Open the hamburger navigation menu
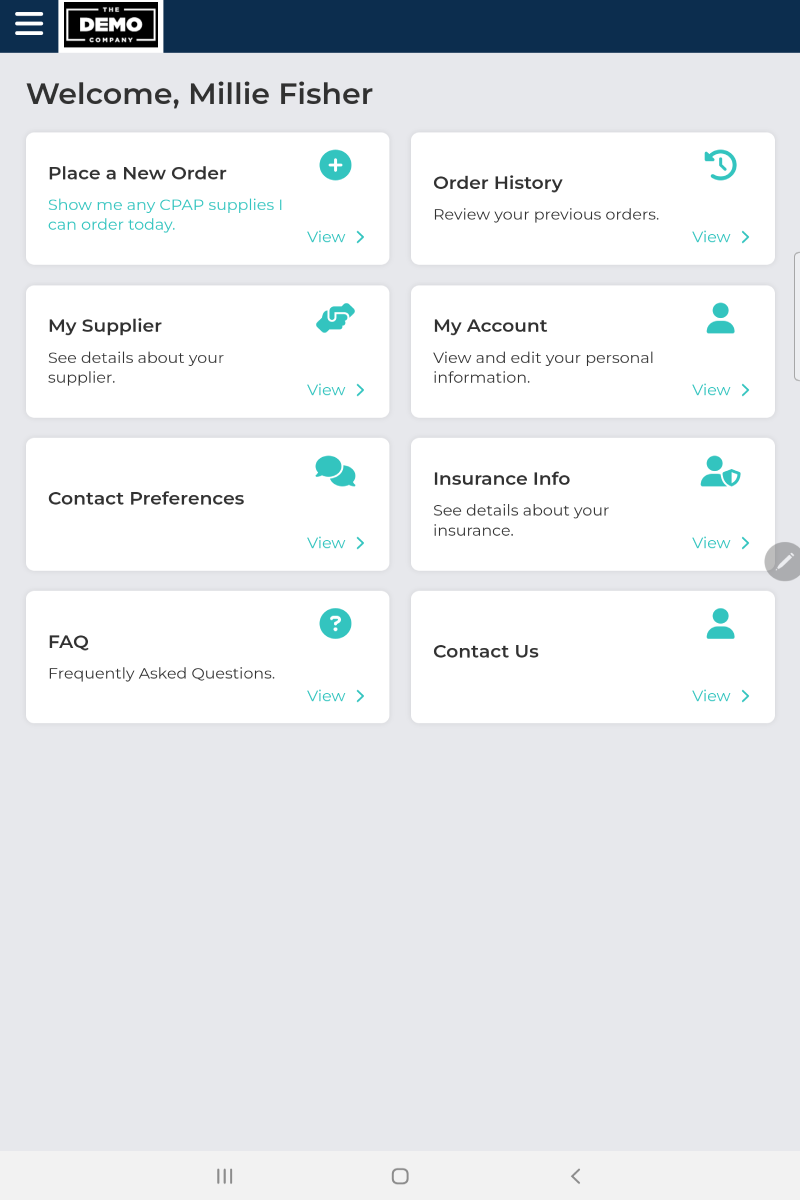This screenshot has height=1200, width=800. (x=29, y=24)
